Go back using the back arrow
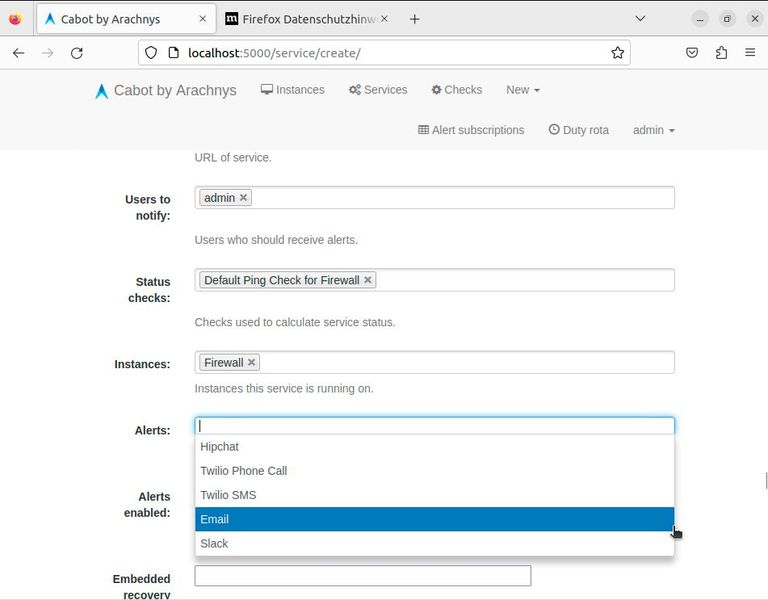The height and width of the screenshot is (600, 768). pos(18,53)
